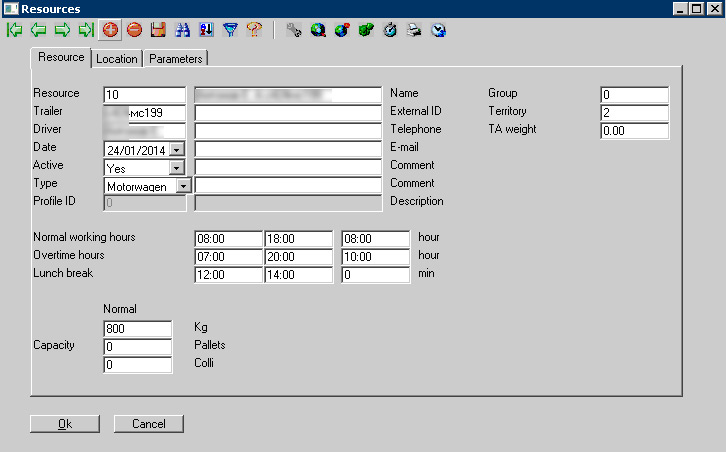726x452 pixels.
Task: Go to the first record arrow
Action: point(14,30)
